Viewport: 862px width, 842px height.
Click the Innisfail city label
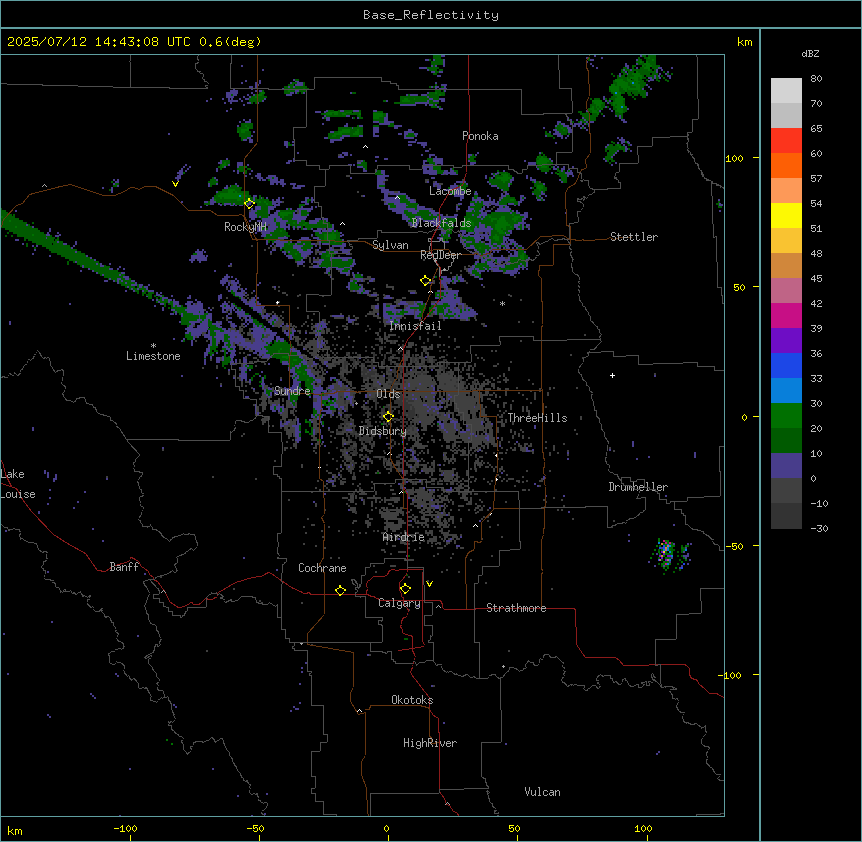point(415,326)
